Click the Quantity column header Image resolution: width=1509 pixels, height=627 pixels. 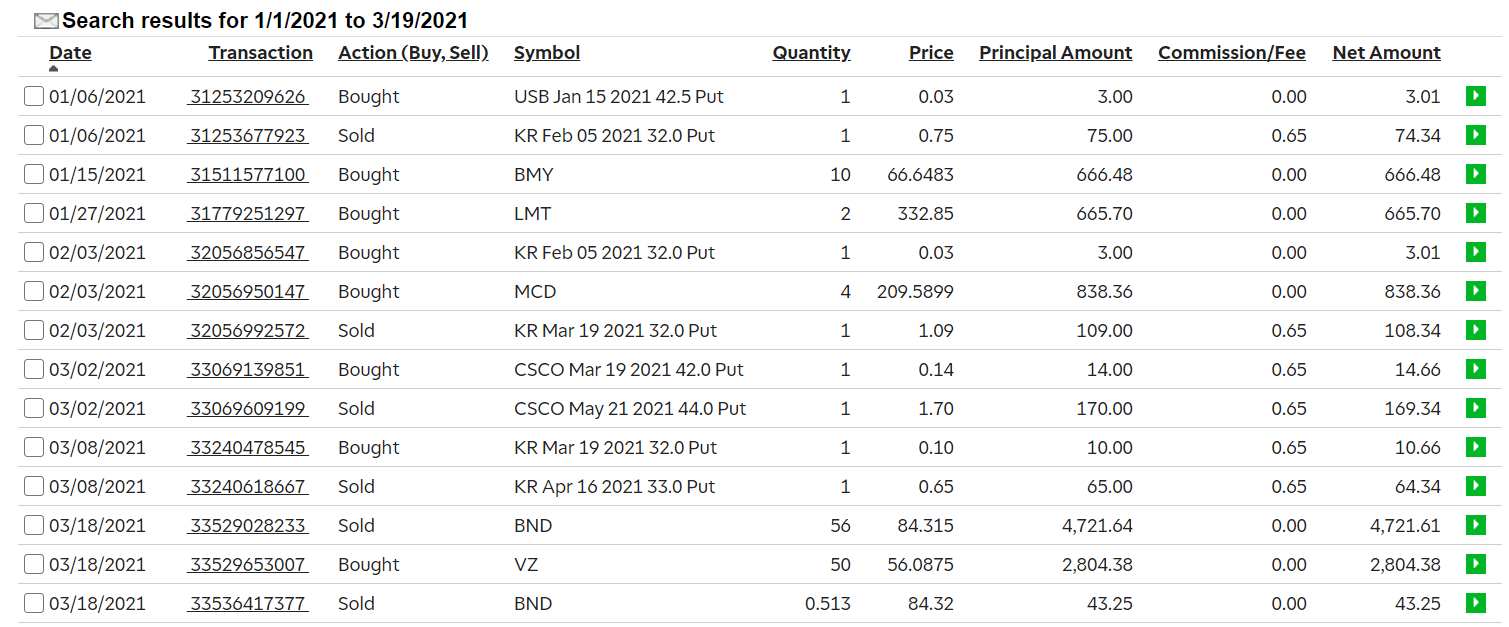[811, 53]
